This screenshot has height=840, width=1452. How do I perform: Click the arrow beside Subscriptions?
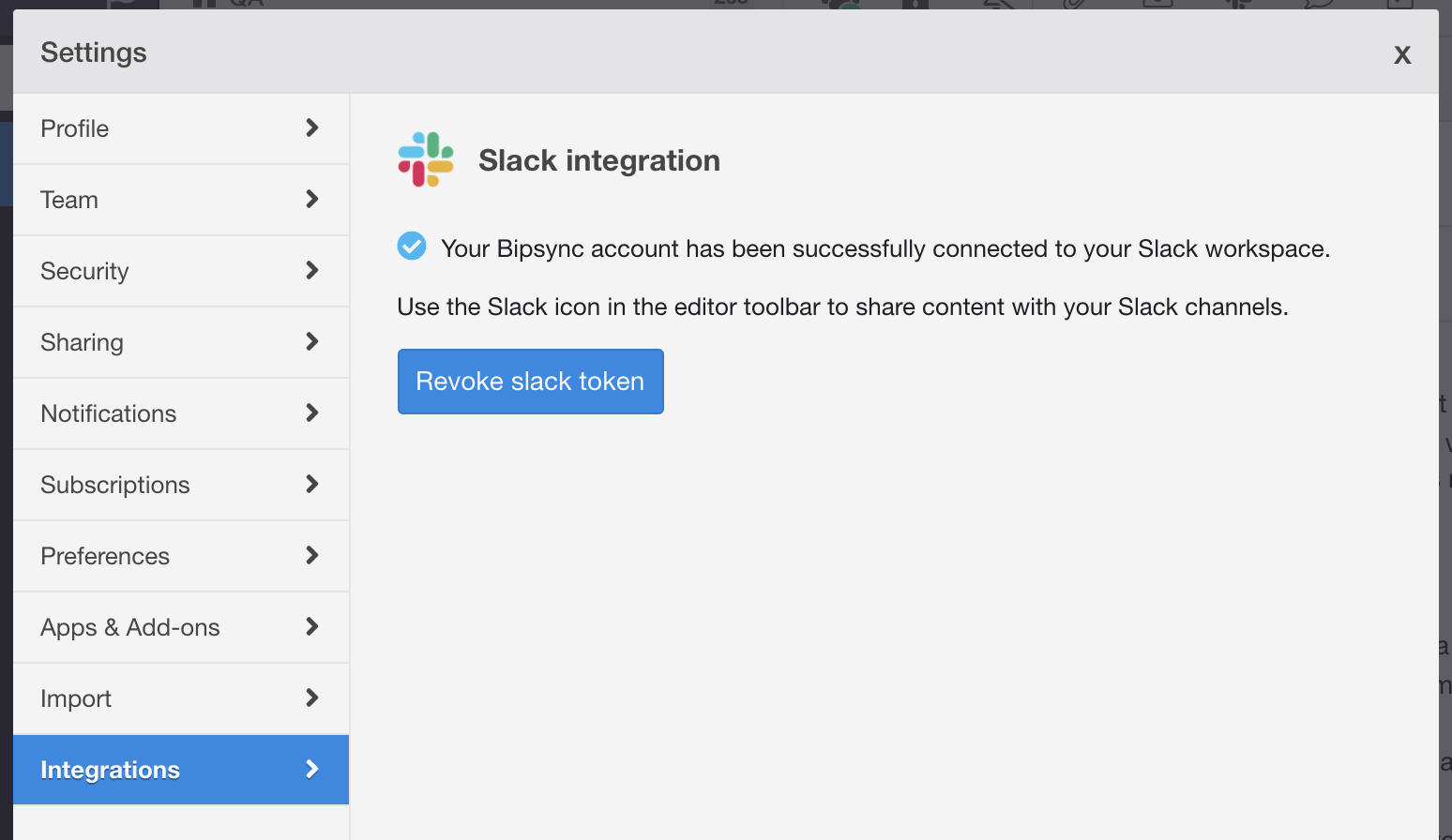click(312, 484)
